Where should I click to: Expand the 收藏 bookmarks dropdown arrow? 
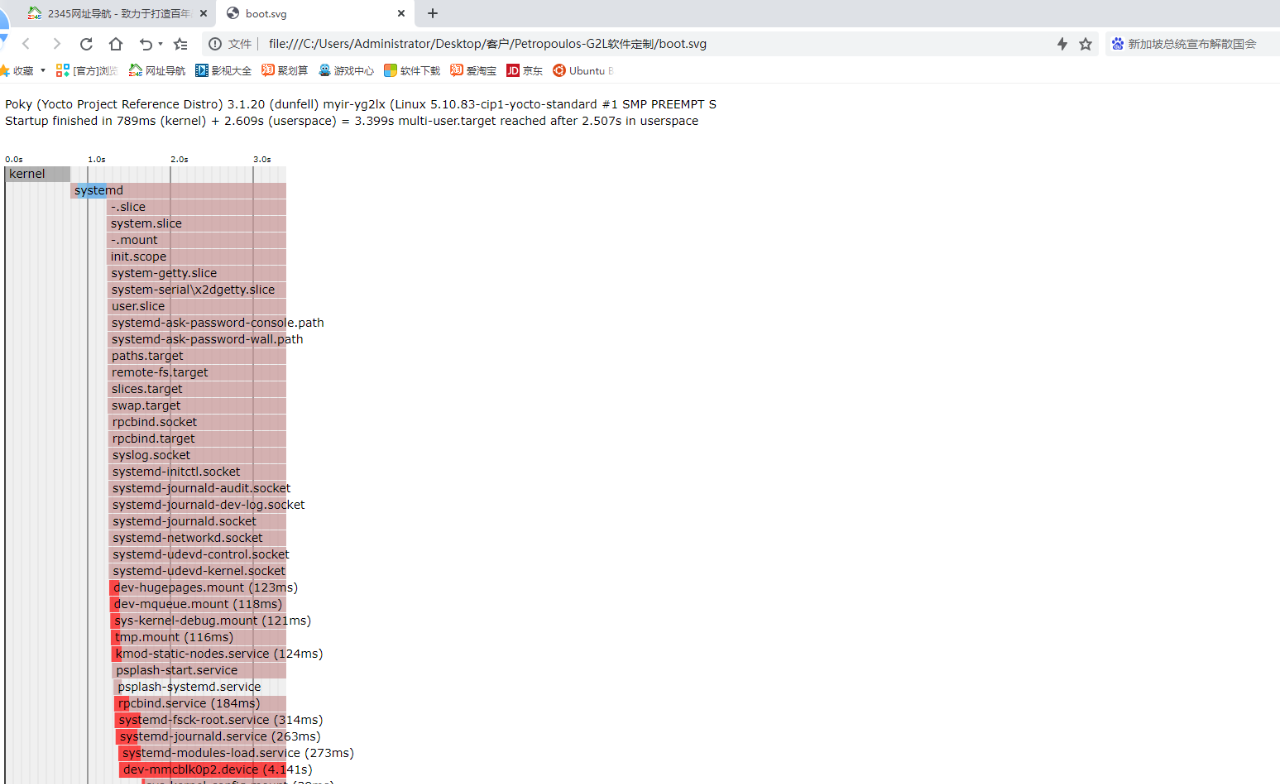click(x=43, y=70)
